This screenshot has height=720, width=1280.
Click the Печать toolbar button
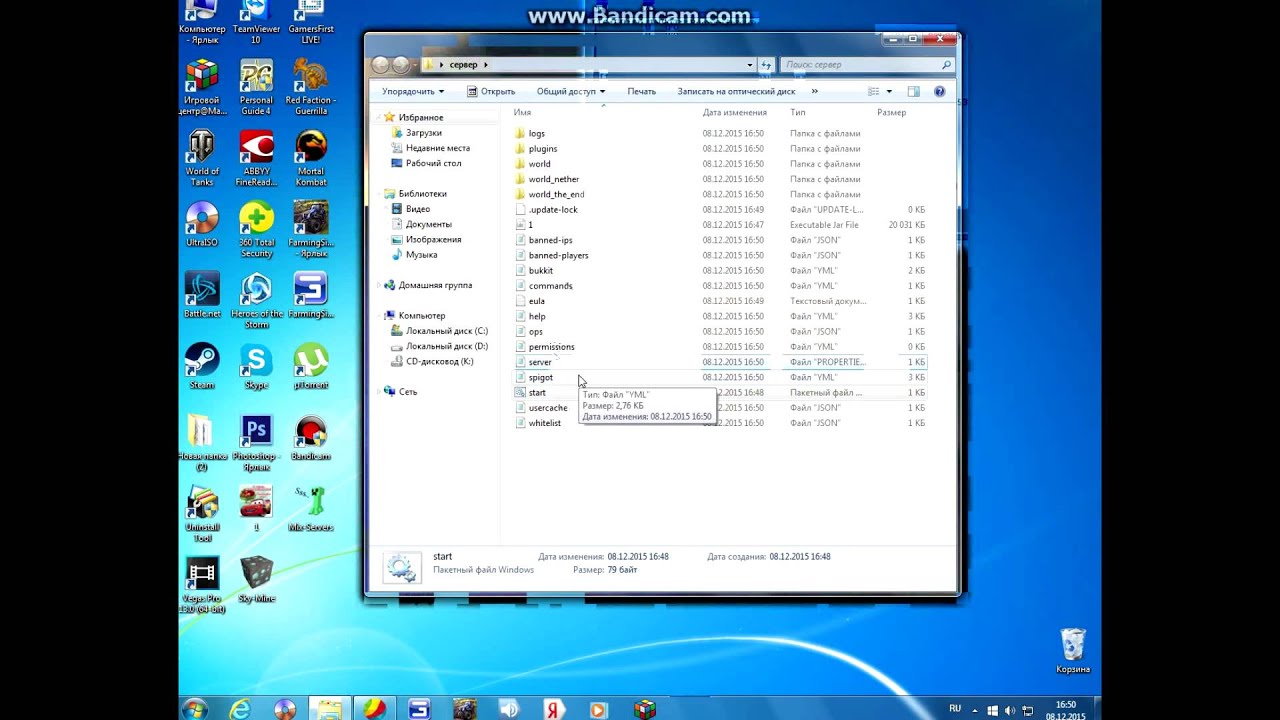click(x=642, y=91)
